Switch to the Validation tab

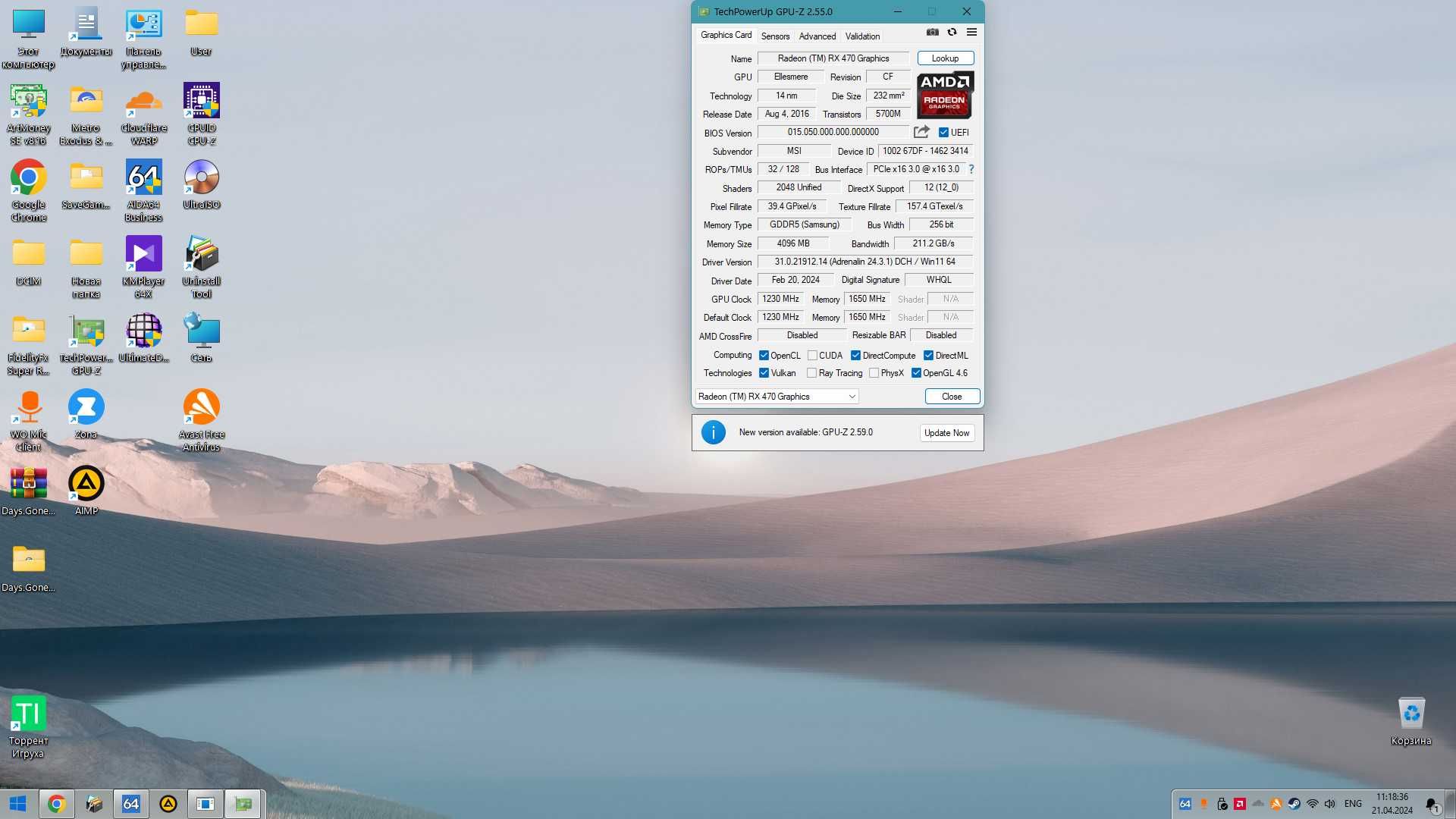click(x=862, y=36)
